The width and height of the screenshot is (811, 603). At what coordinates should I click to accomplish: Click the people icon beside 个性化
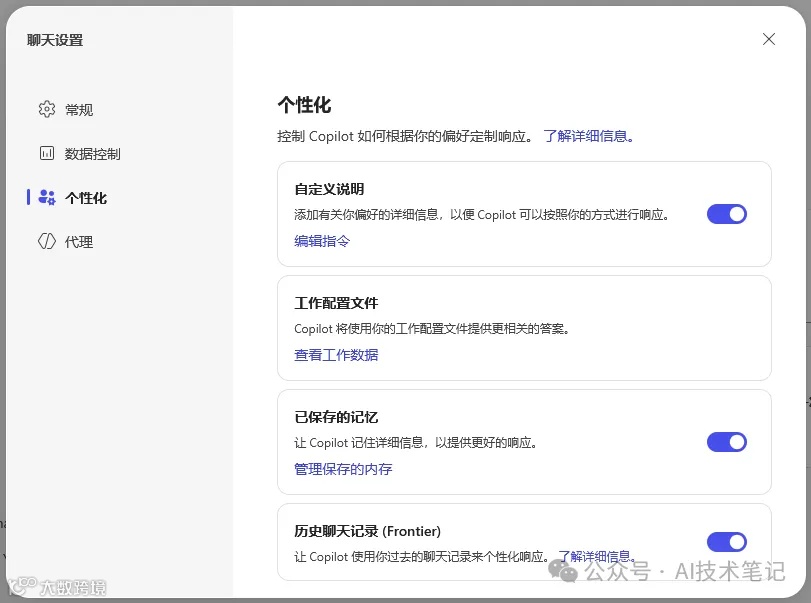click(47, 197)
